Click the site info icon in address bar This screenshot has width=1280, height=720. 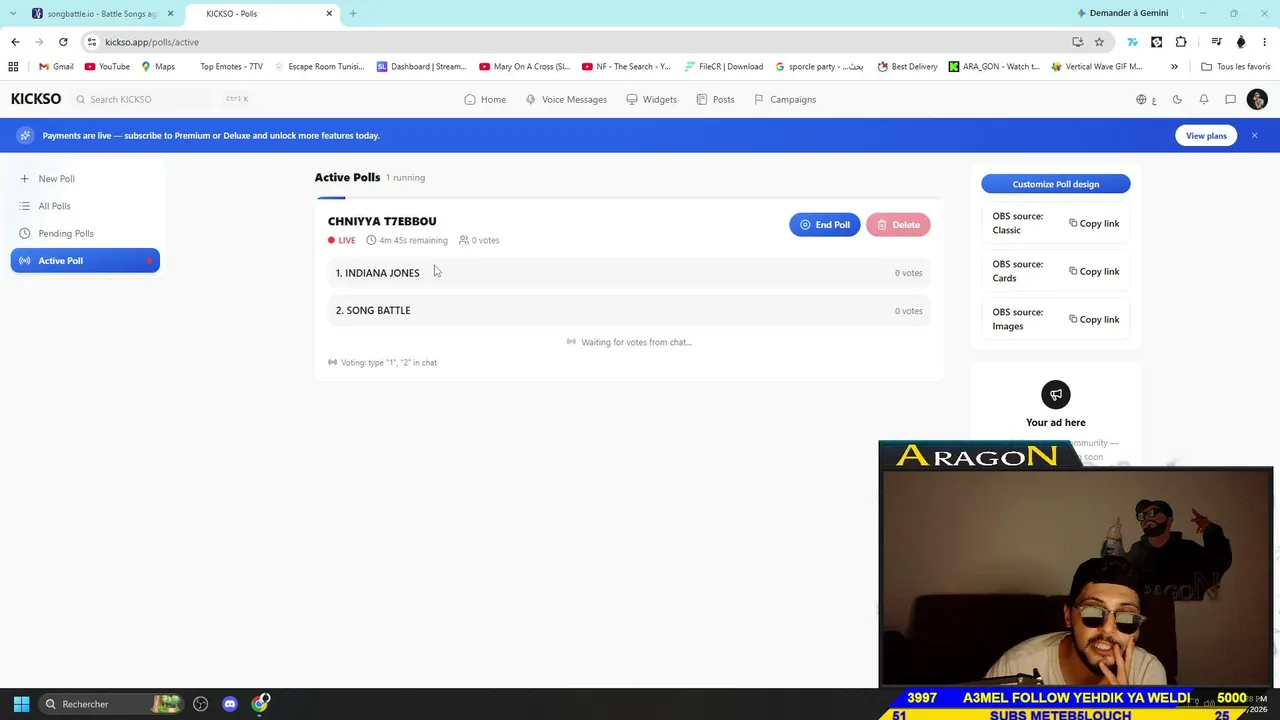(91, 42)
